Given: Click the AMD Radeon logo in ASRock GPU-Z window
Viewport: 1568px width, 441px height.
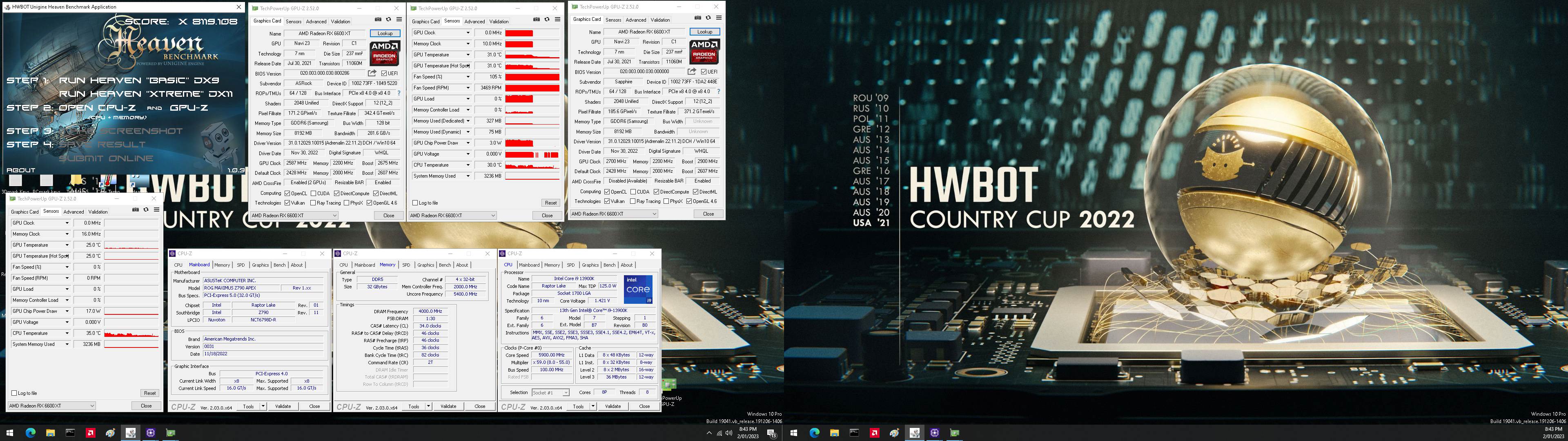Looking at the screenshot, I should [x=385, y=53].
